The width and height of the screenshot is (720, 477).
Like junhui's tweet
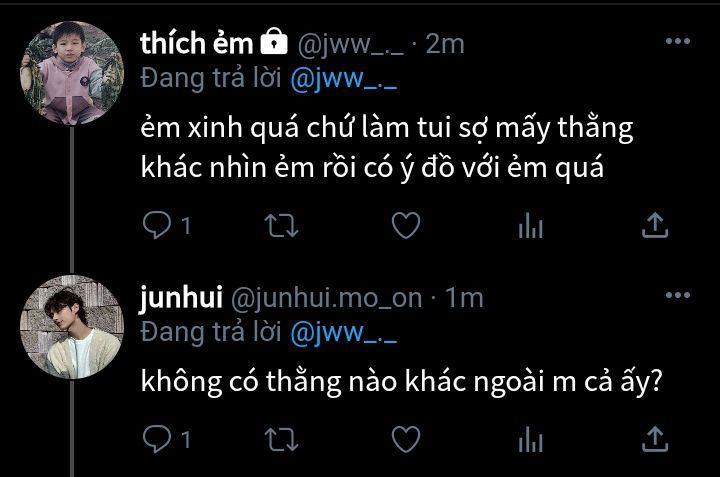tap(406, 439)
